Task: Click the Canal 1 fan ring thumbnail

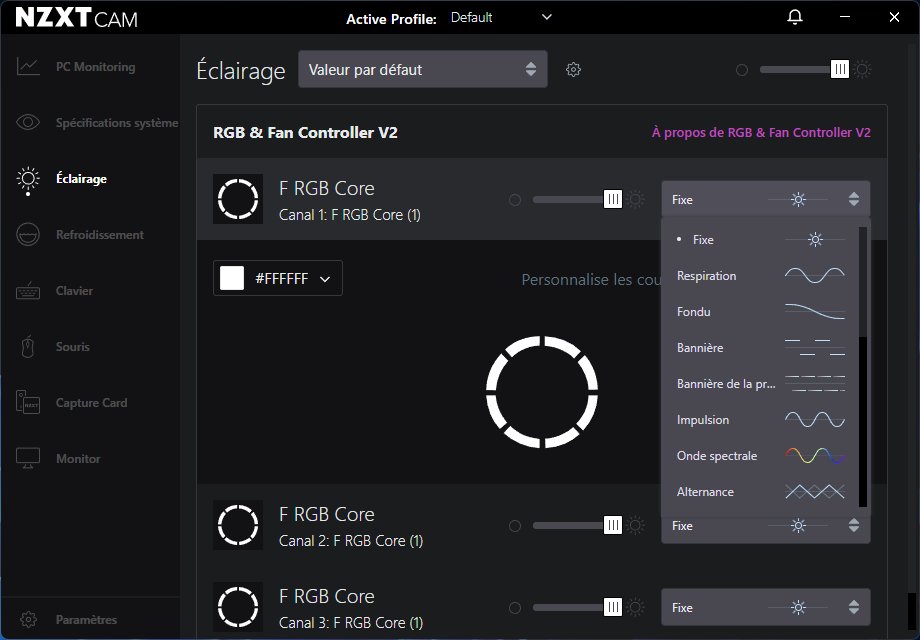Action: tap(238, 199)
